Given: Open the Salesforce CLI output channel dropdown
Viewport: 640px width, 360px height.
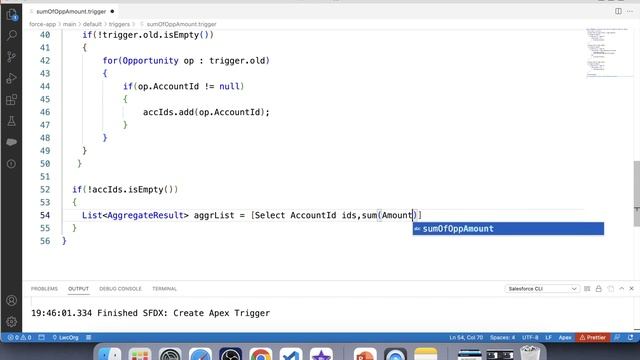Looking at the screenshot, I should [542, 289].
